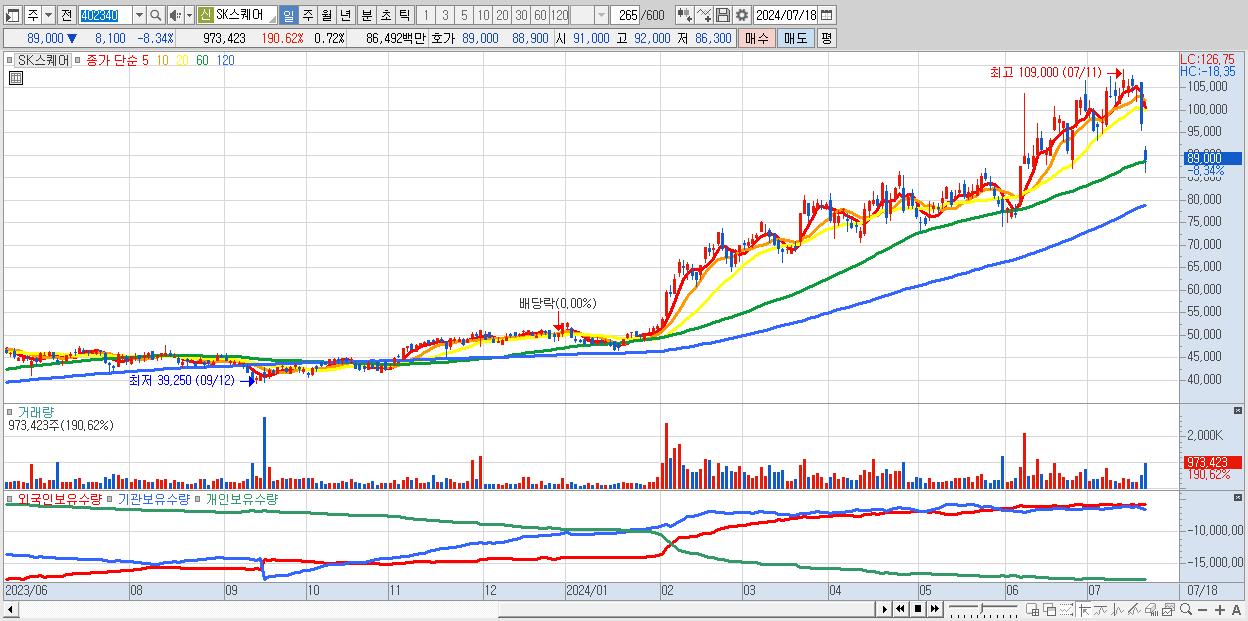
Task: Open the grid table icon below the price row
Action: pyautogui.click(x=16, y=79)
